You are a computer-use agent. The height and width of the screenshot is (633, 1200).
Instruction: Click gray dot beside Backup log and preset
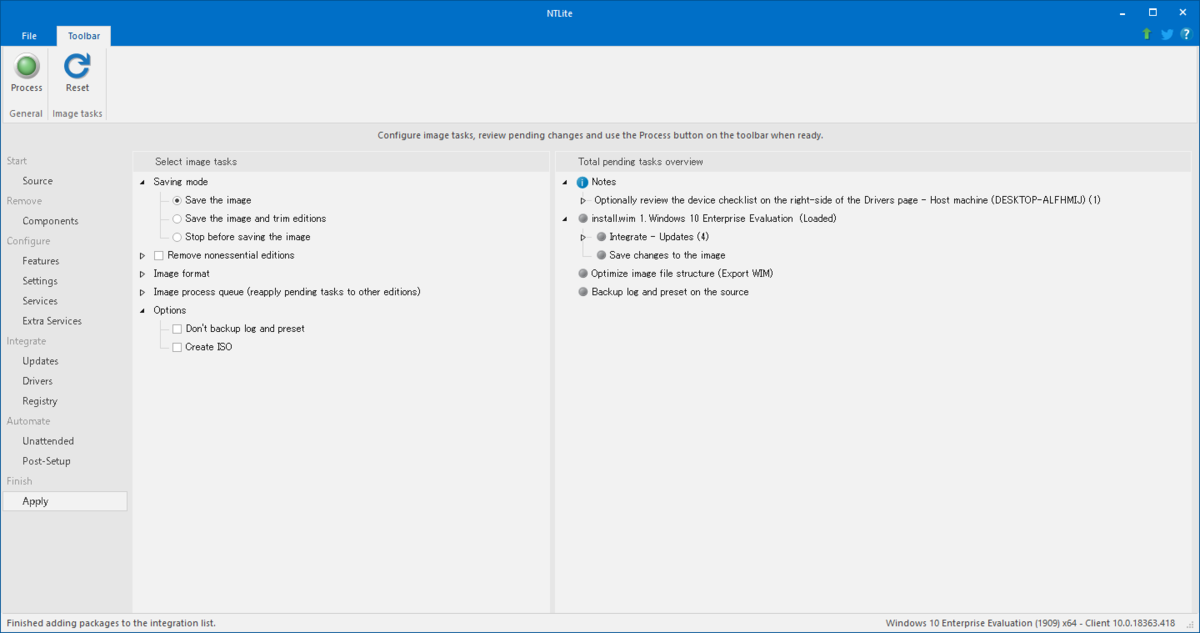tap(583, 292)
